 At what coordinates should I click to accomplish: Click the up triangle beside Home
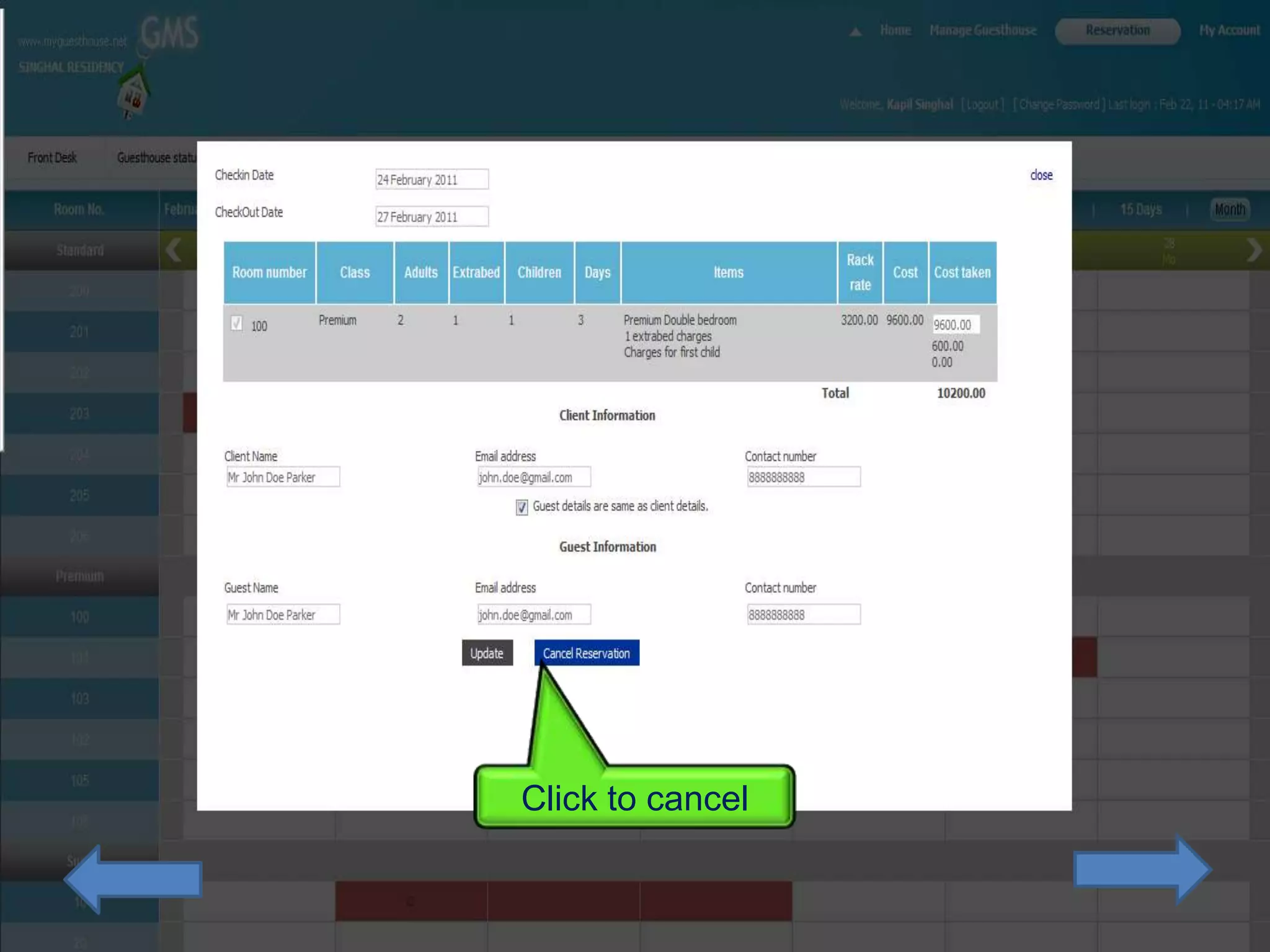pos(855,32)
